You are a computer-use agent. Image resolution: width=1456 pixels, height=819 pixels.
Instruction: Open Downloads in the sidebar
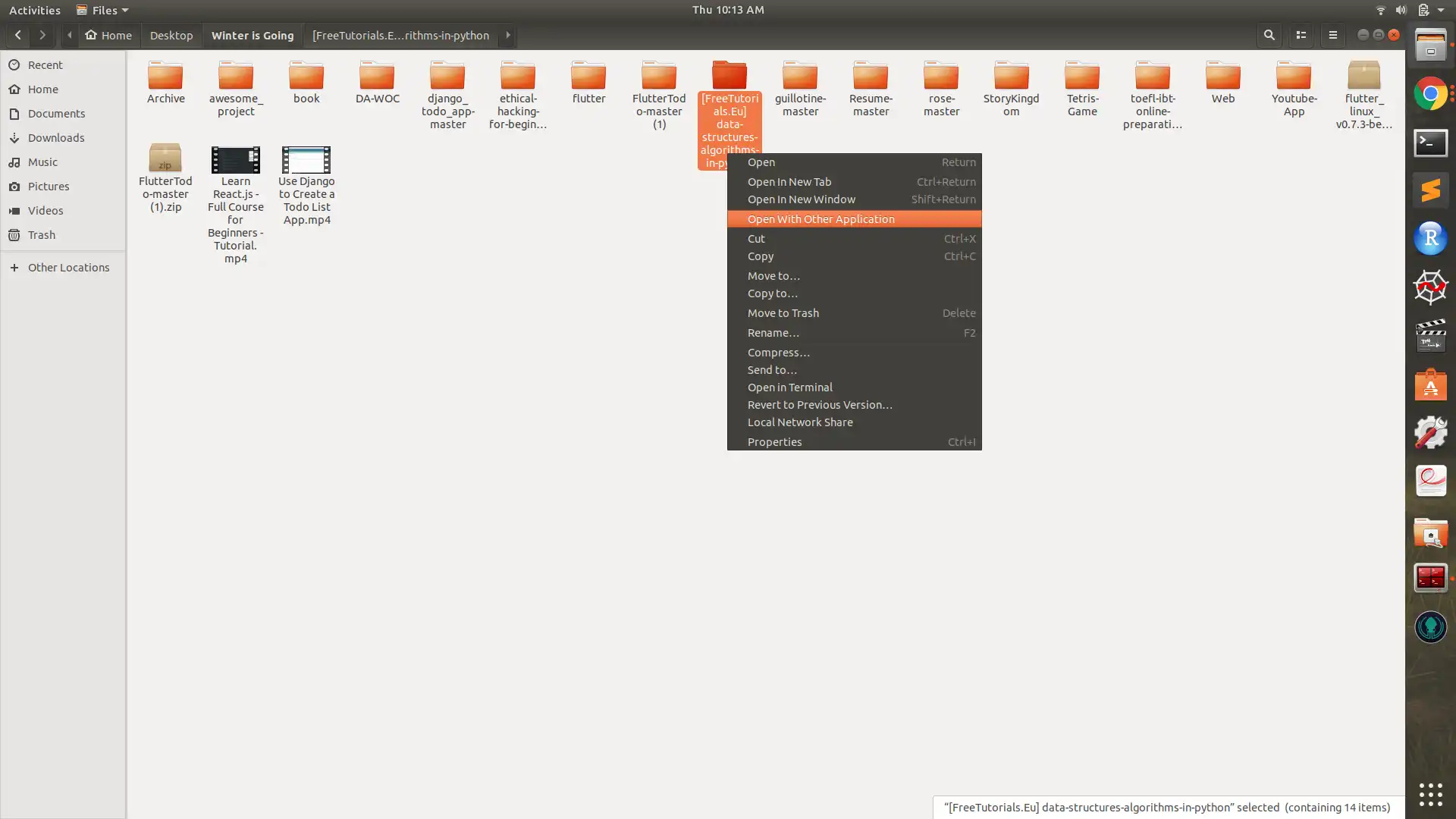click(55, 138)
